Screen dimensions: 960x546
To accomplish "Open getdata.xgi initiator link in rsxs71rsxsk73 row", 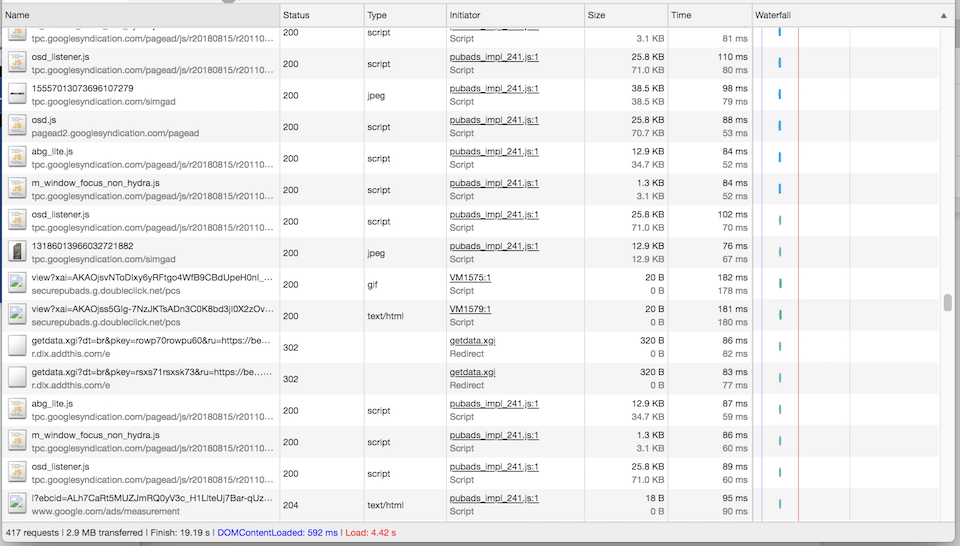I will coord(472,372).
